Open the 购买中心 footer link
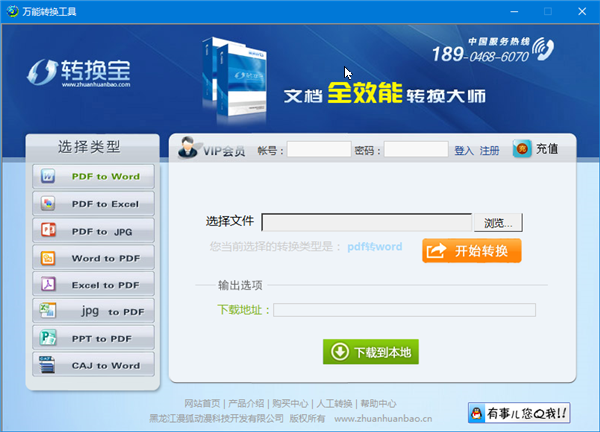The height and width of the screenshot is (432, 600). (290, 403)
